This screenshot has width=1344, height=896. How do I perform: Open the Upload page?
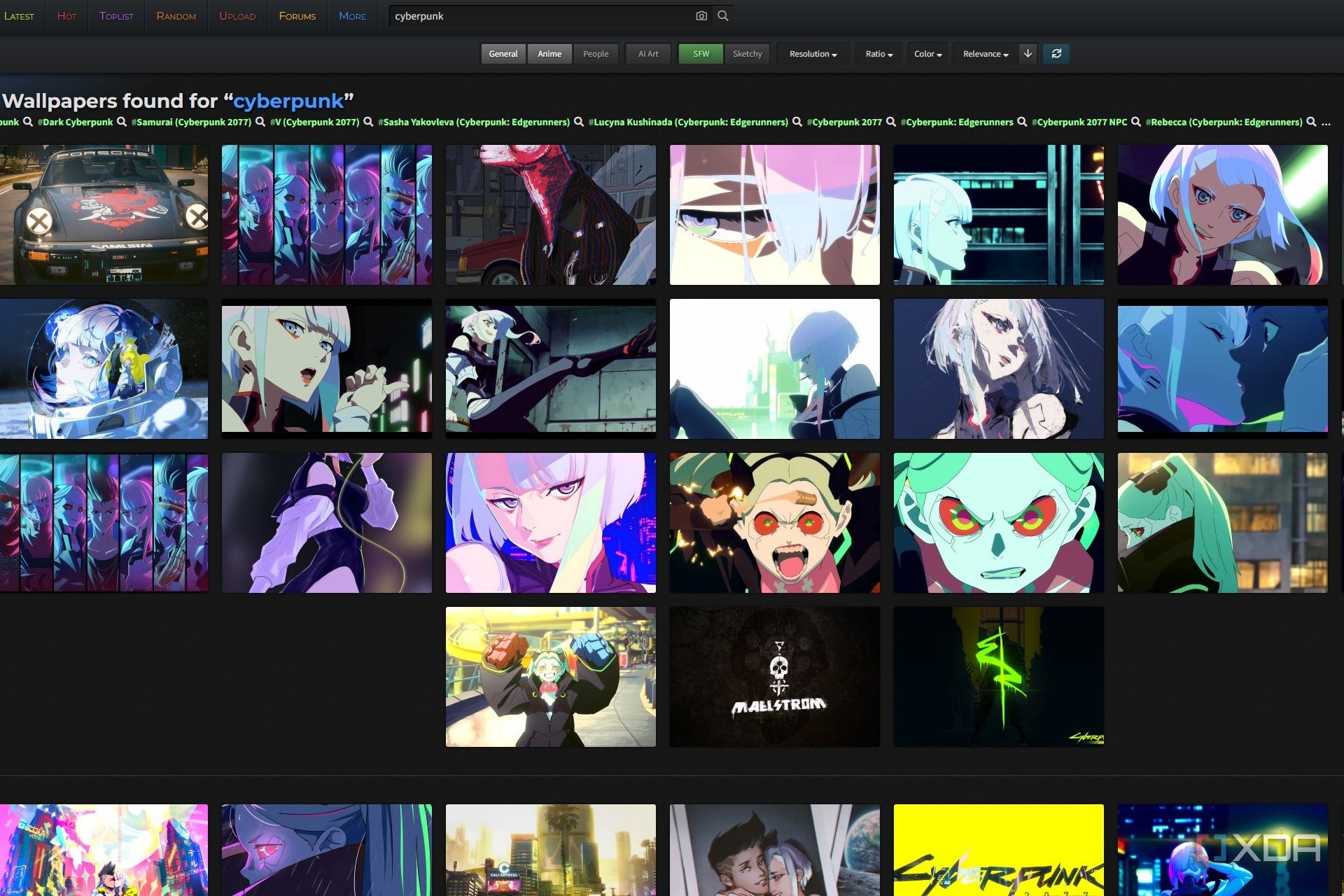point(237,16)
